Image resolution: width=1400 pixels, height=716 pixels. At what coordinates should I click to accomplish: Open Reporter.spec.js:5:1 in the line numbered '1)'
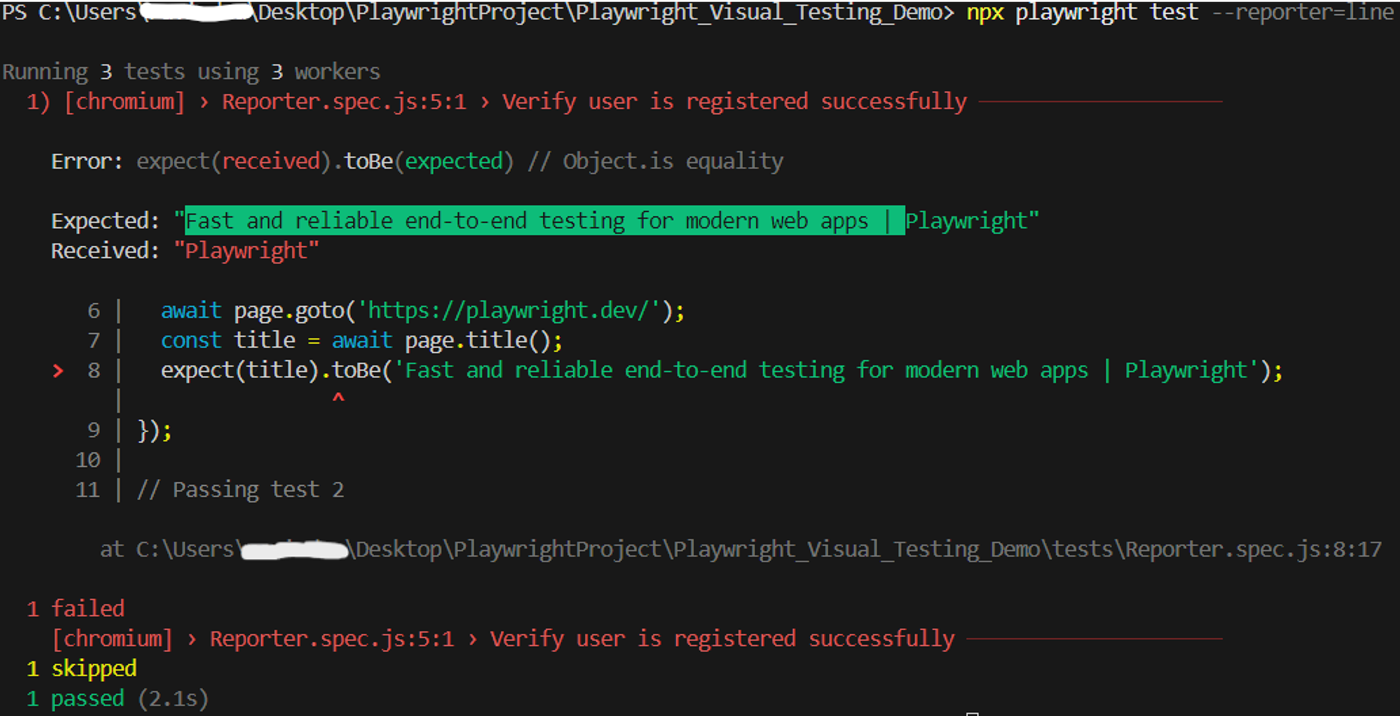pos(344,102)
